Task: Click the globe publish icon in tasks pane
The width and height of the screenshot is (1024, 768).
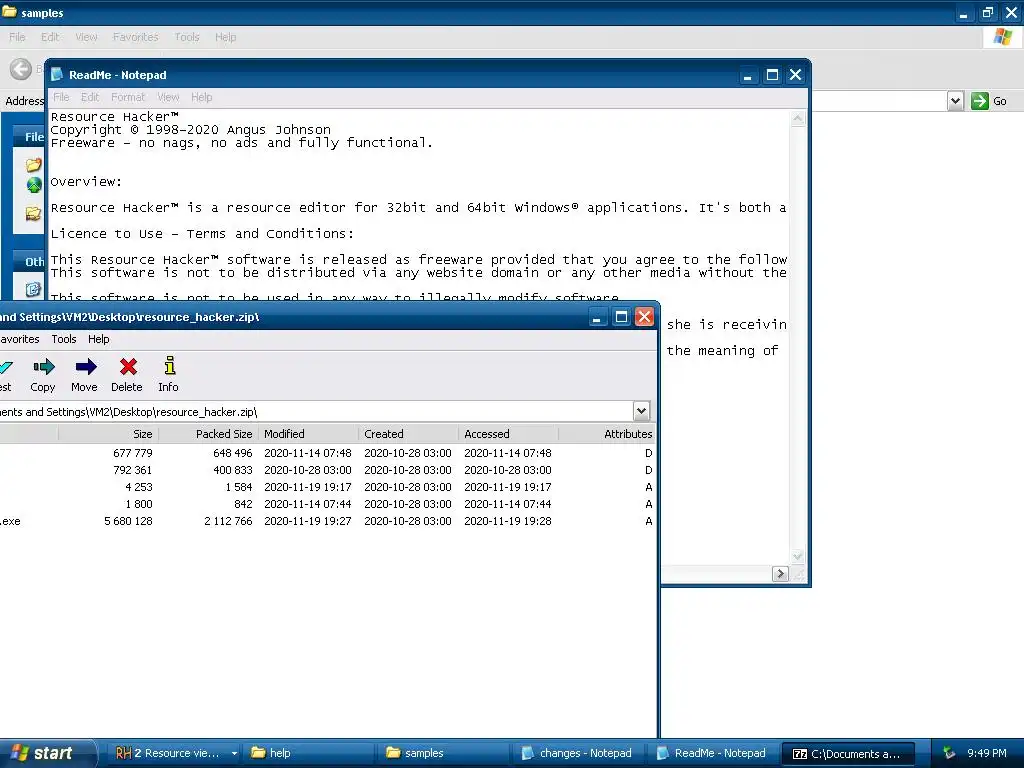Action: tap(34, 185)
